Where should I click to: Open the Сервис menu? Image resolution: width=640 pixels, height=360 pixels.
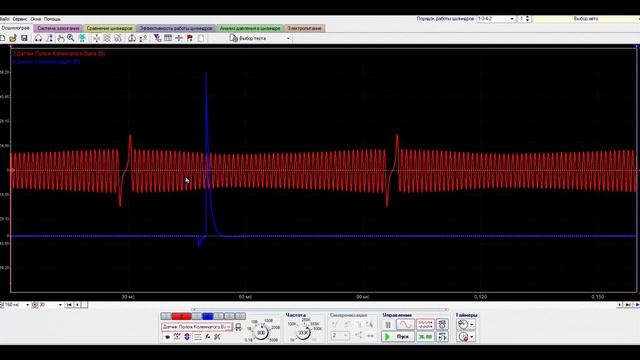[20, 19]
